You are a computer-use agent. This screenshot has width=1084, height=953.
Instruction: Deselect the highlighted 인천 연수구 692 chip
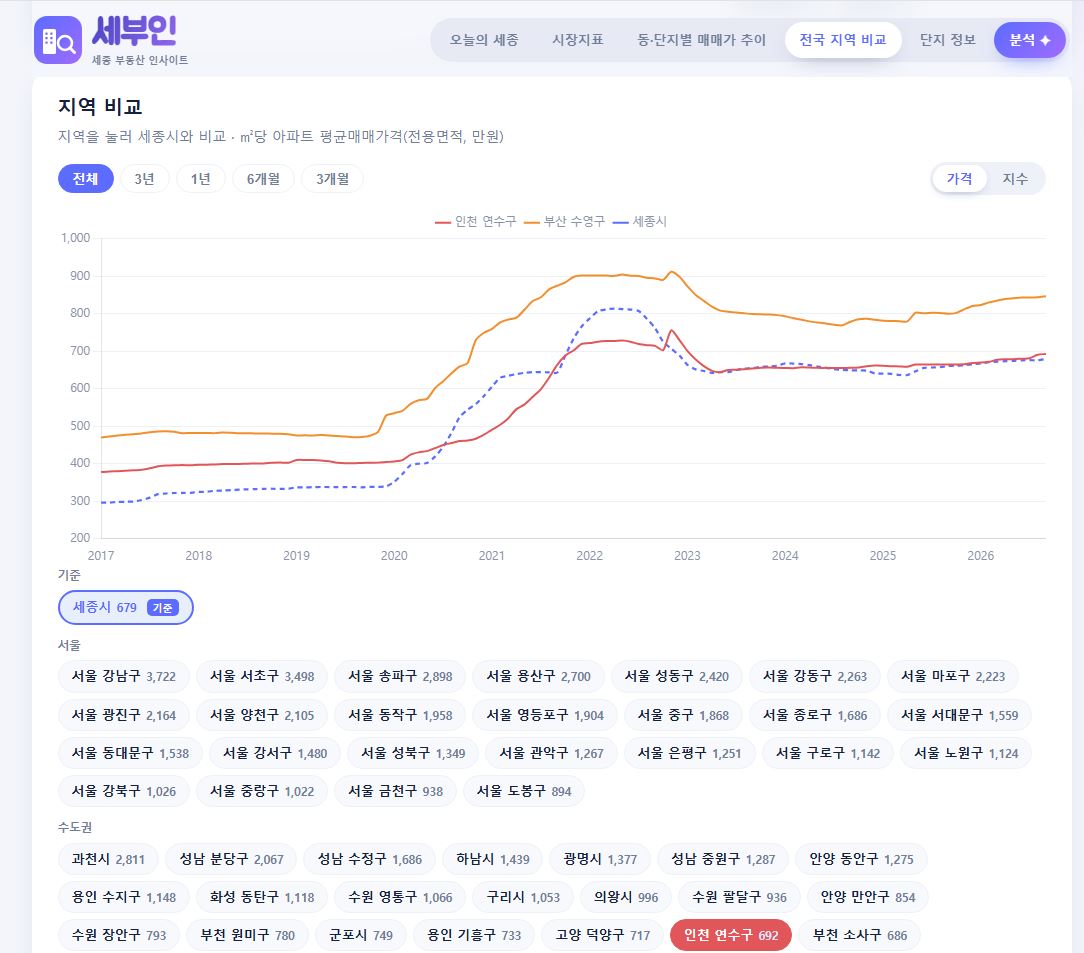[731, 936]
